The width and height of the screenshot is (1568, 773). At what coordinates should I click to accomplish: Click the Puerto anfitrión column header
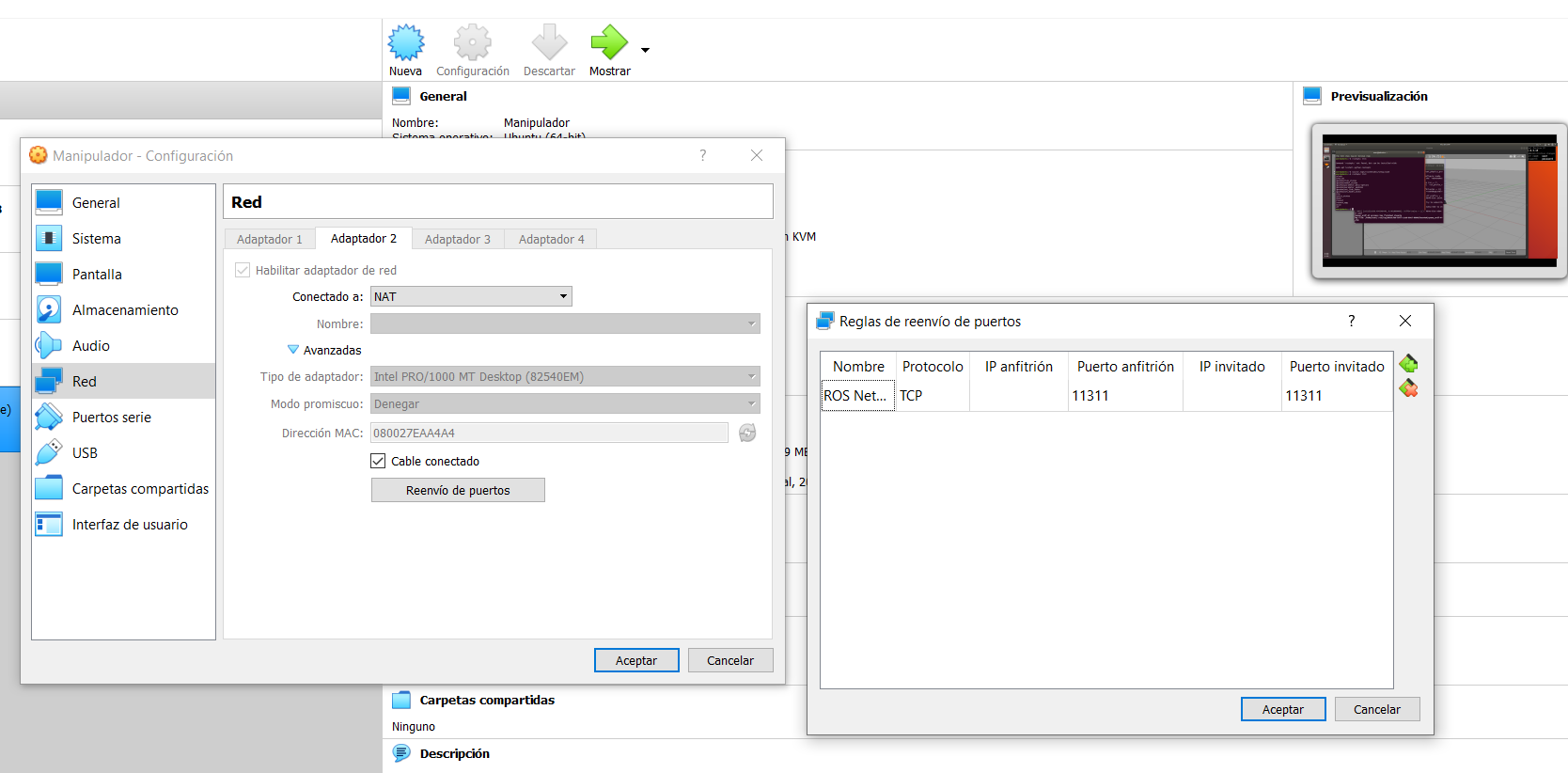[1125, 367]
